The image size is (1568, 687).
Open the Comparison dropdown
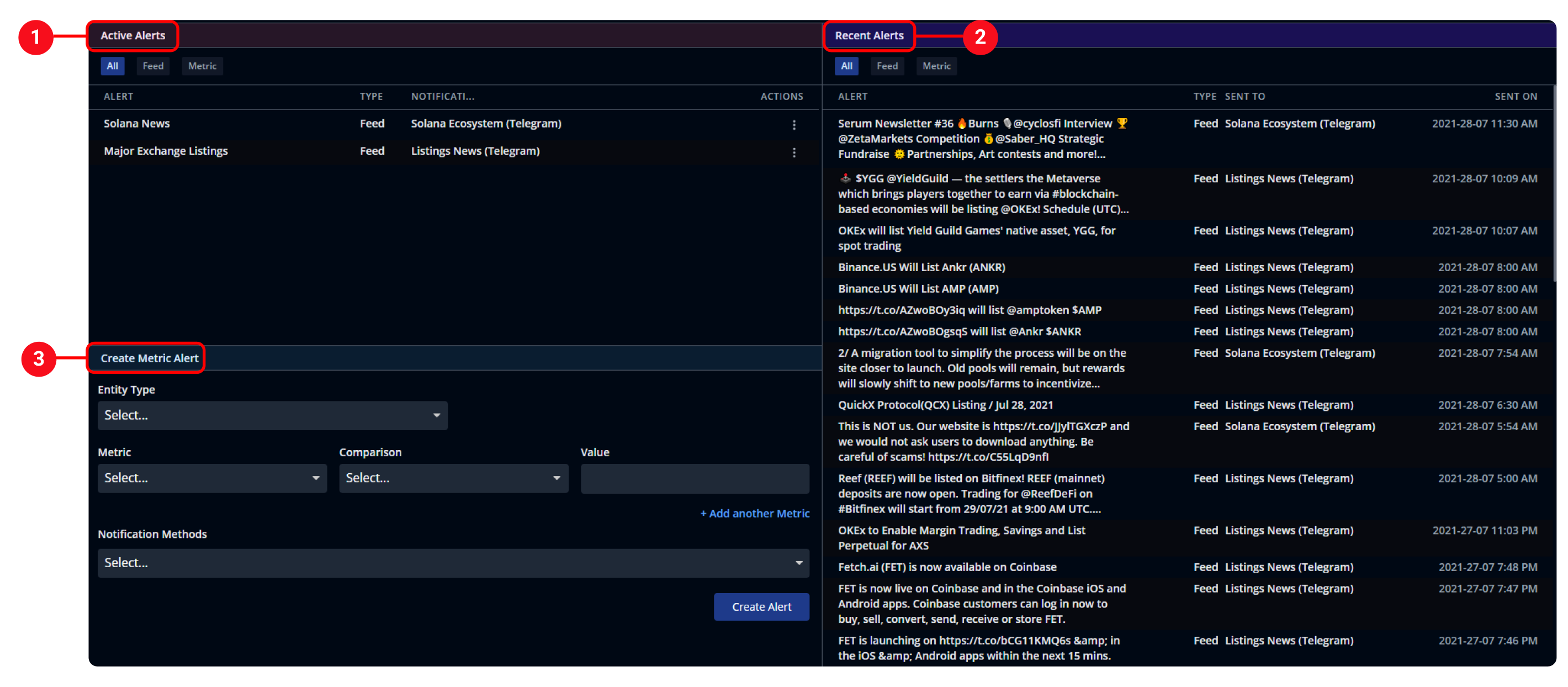tap(453, 478)
